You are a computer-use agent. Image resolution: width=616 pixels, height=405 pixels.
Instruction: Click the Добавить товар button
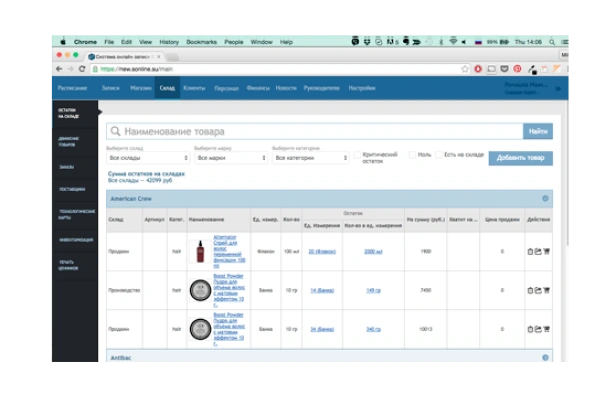pos(520,158)
